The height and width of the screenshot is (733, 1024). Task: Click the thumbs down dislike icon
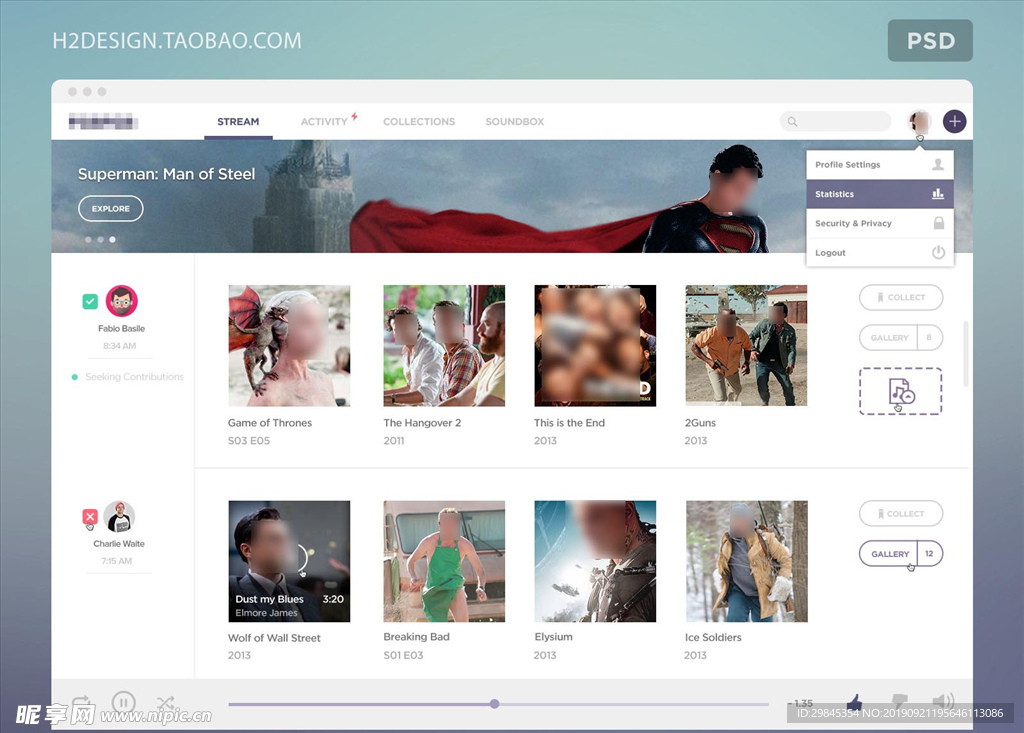coord(899,703)
